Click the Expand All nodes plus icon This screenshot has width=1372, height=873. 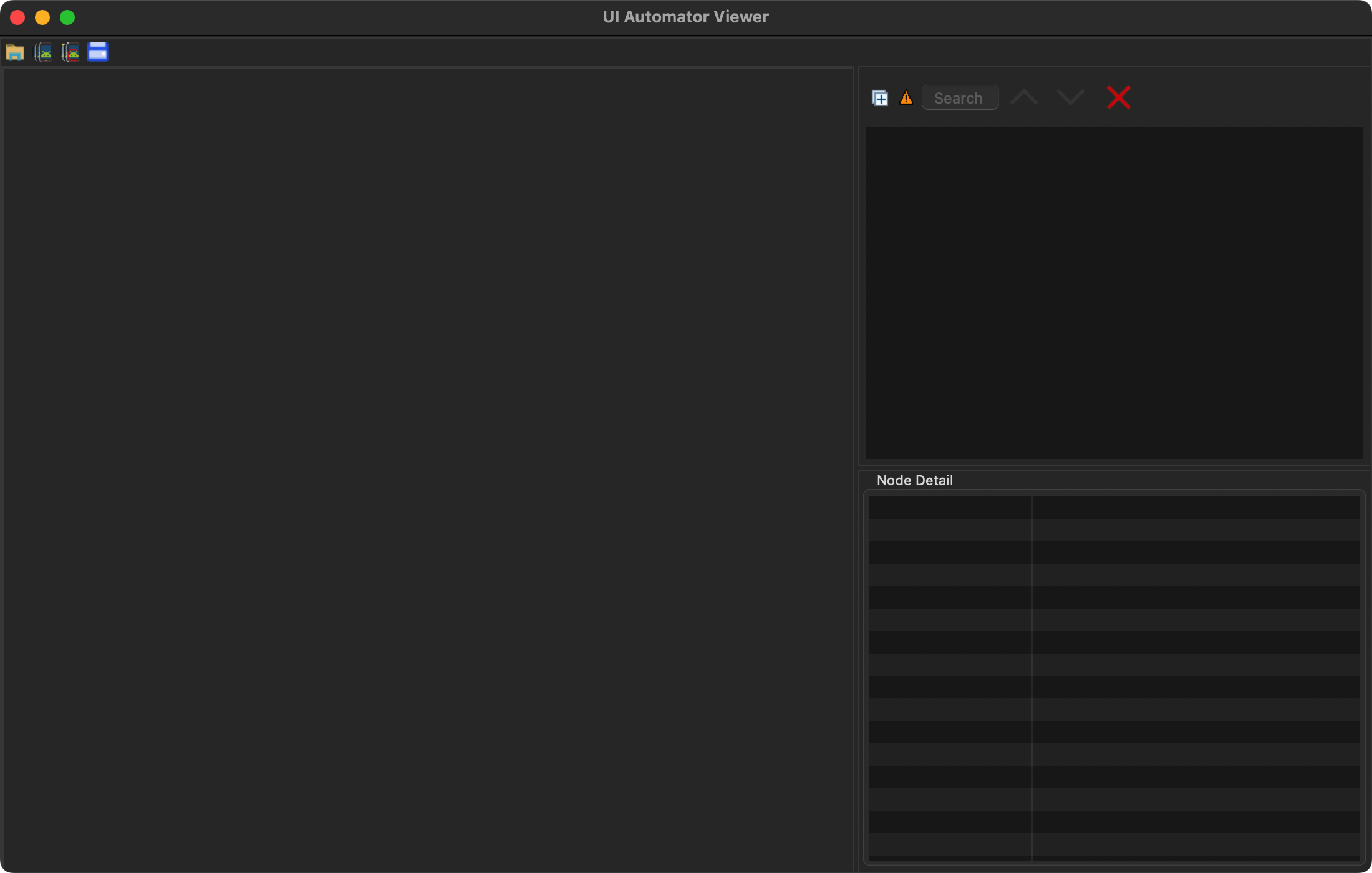pyautogui.click(x=879, y=98)
